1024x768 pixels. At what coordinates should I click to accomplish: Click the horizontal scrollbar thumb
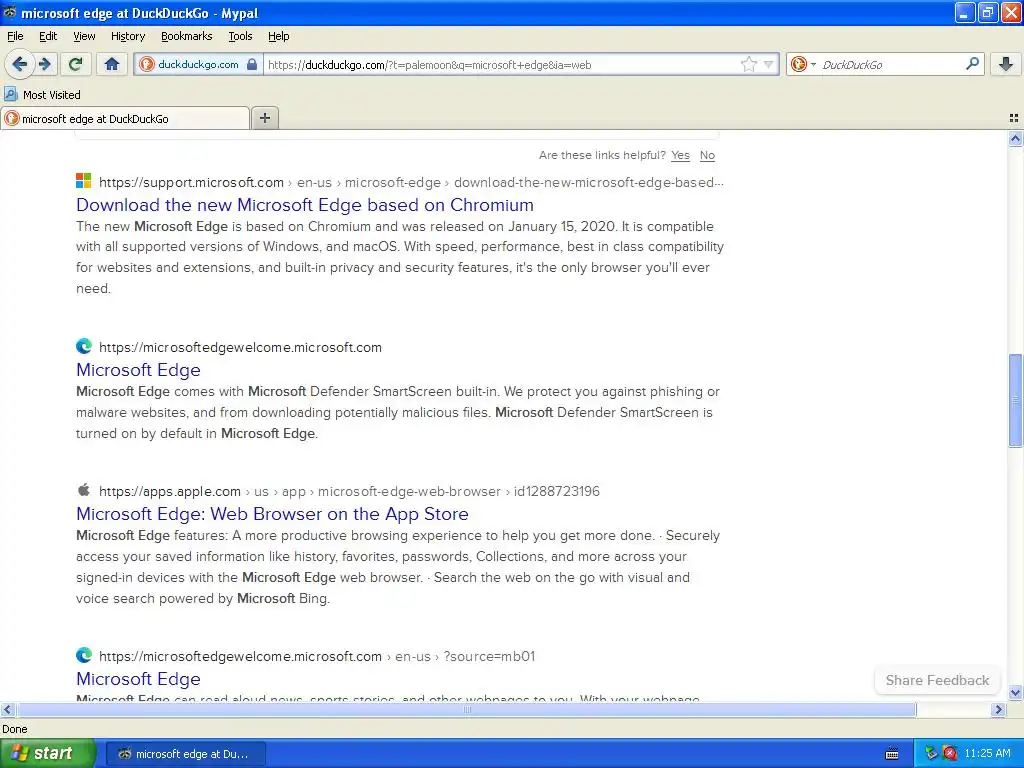[x=466, y=709]
